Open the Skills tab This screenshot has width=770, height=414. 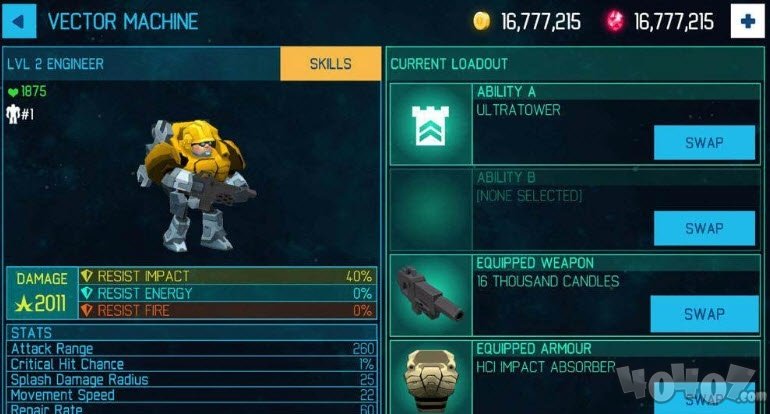(330, 64)
